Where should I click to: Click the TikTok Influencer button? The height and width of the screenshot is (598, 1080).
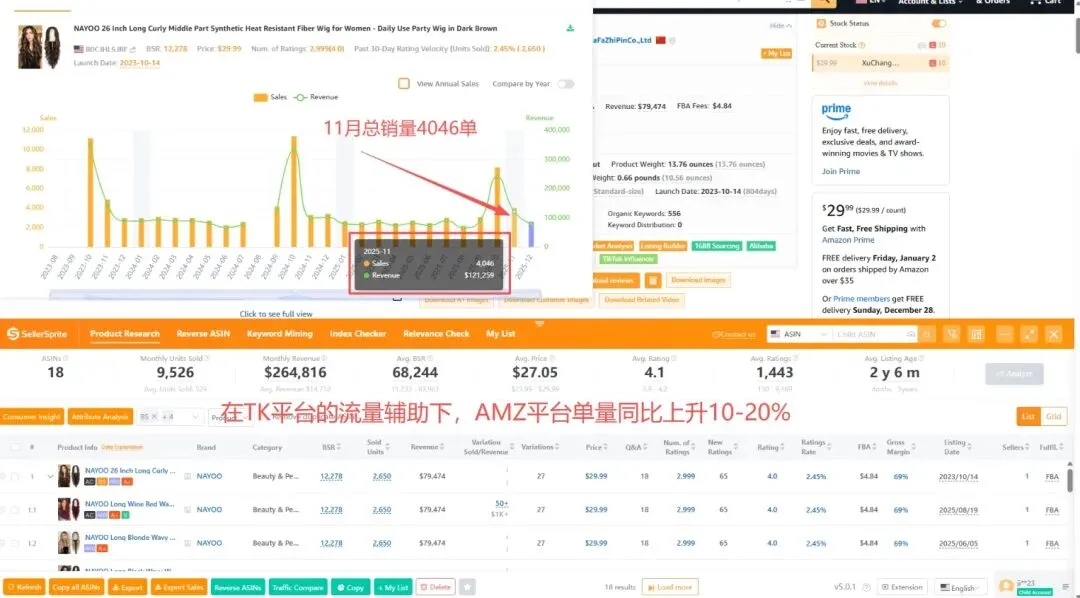click(628, 259)
